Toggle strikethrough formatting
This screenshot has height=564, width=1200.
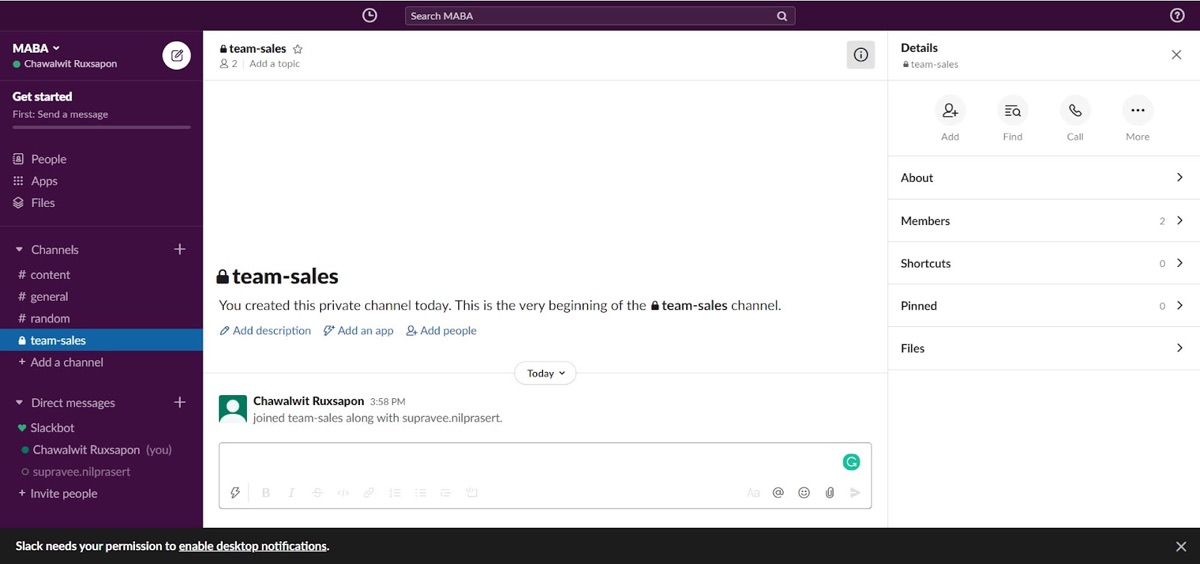coord(317,493)
